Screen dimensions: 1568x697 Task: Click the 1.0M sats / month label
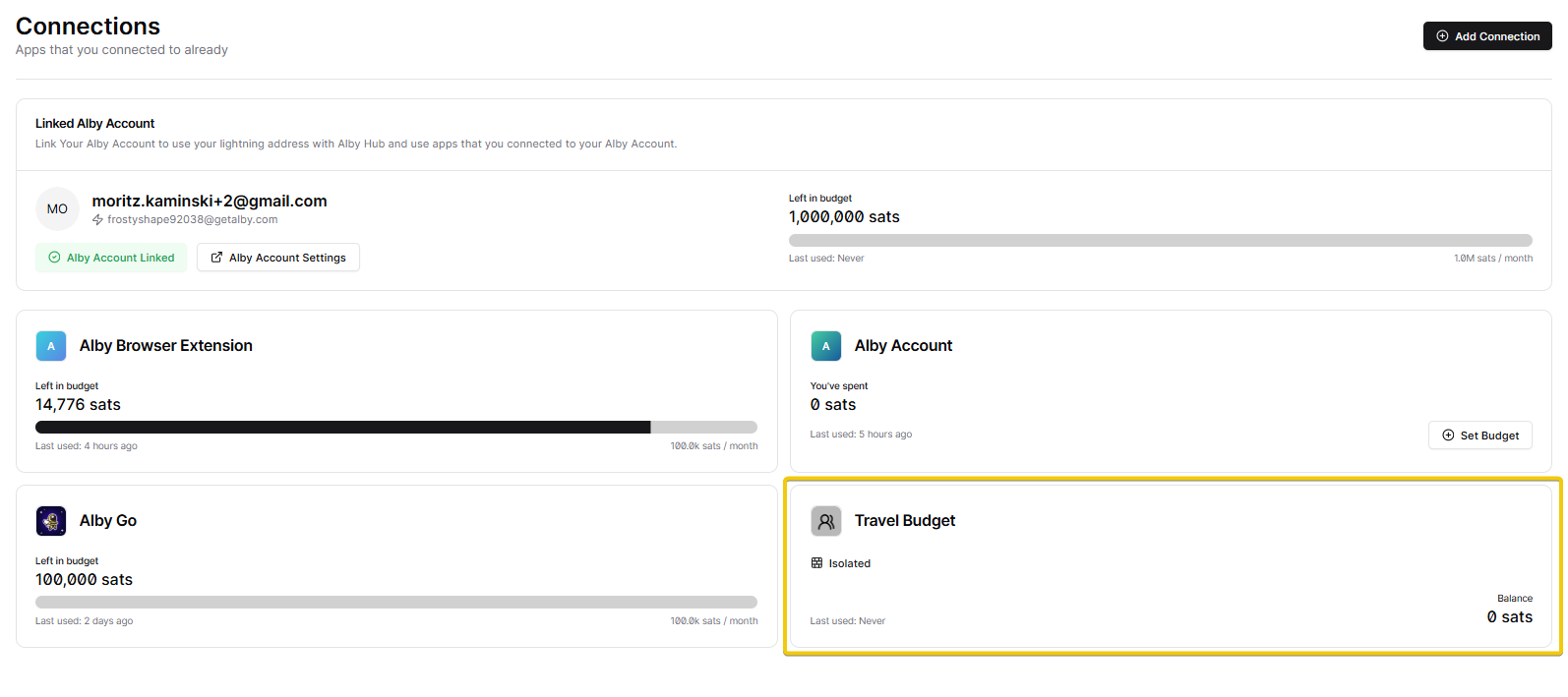pos(1493,259)
